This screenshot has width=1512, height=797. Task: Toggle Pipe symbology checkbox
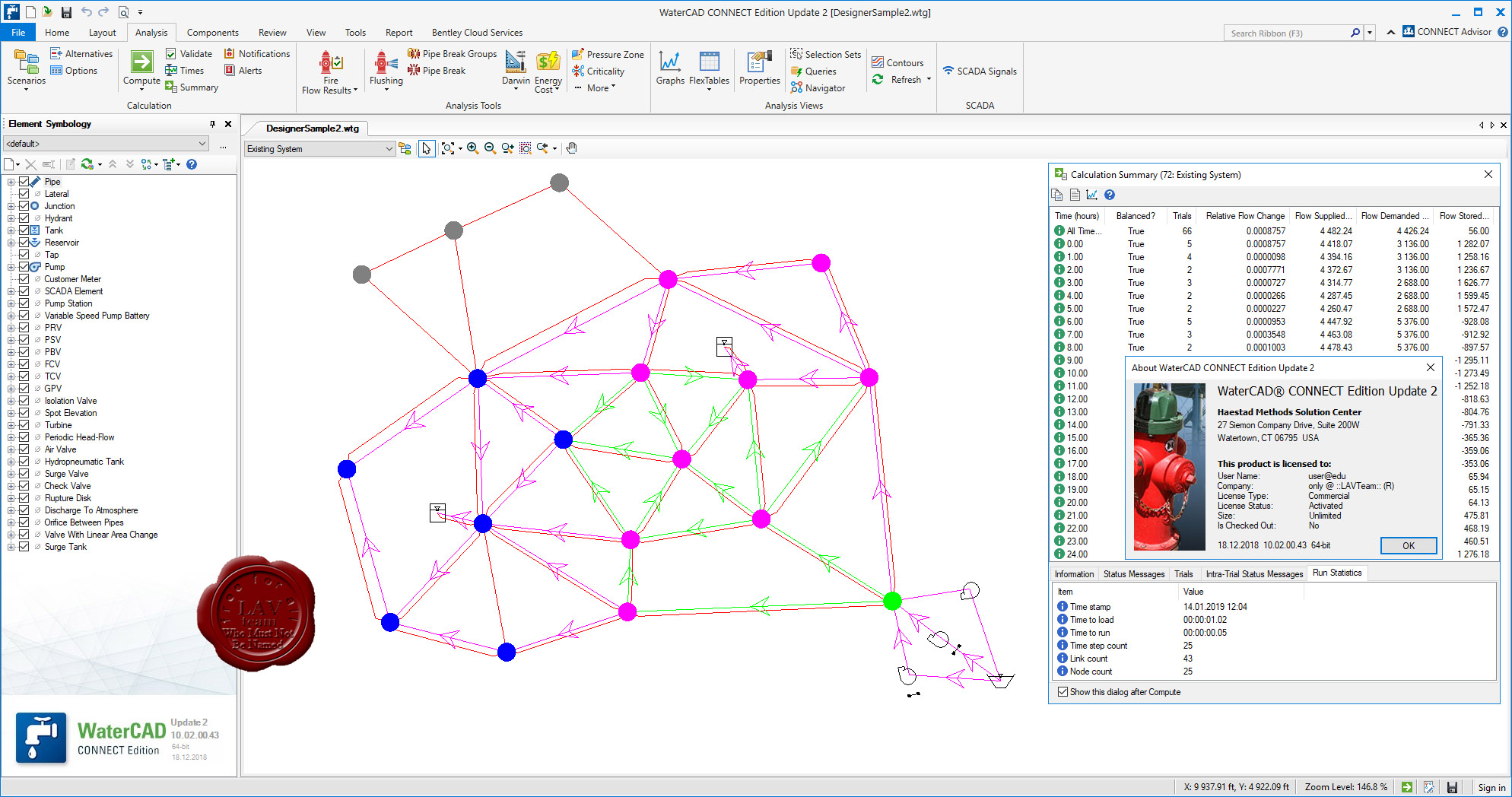pos(24,182)
